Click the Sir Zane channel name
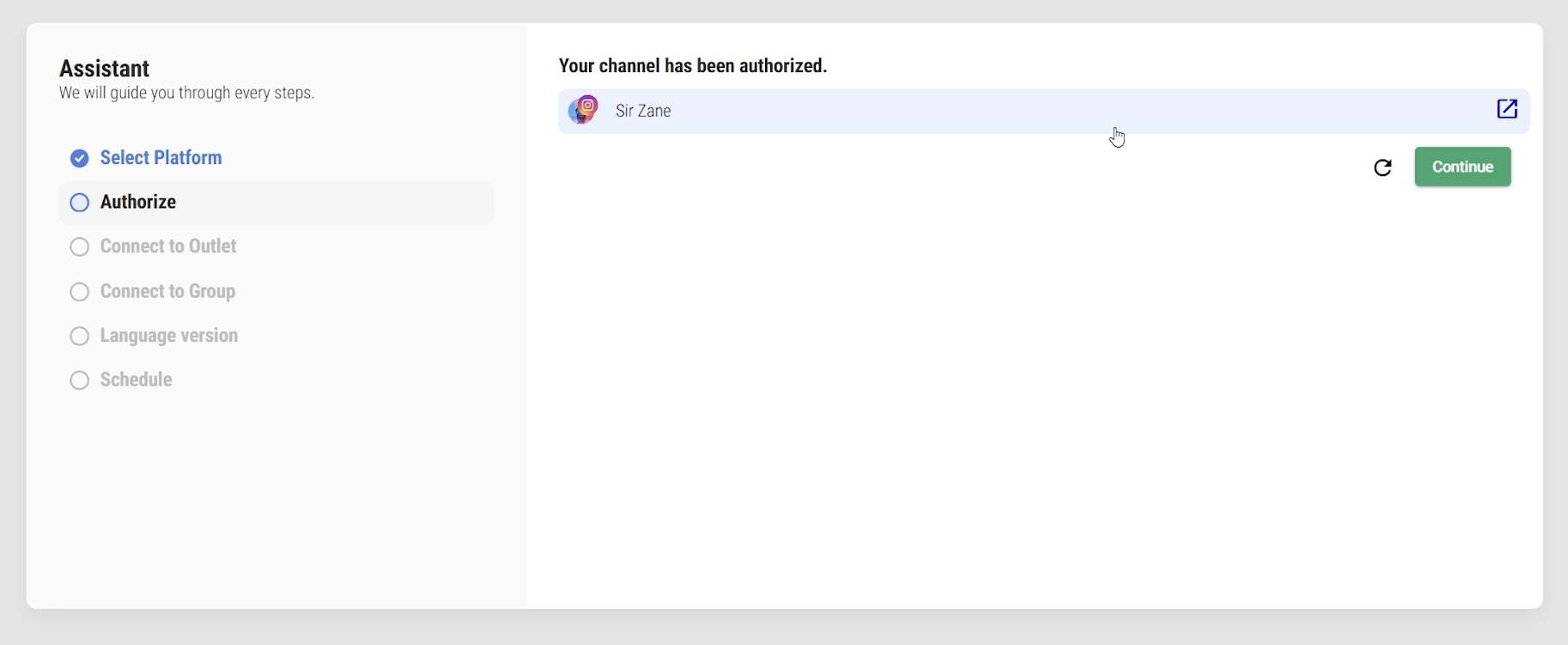Image resolution: width=1568 pixels, height=645 pixels. (x=643, y=111)
